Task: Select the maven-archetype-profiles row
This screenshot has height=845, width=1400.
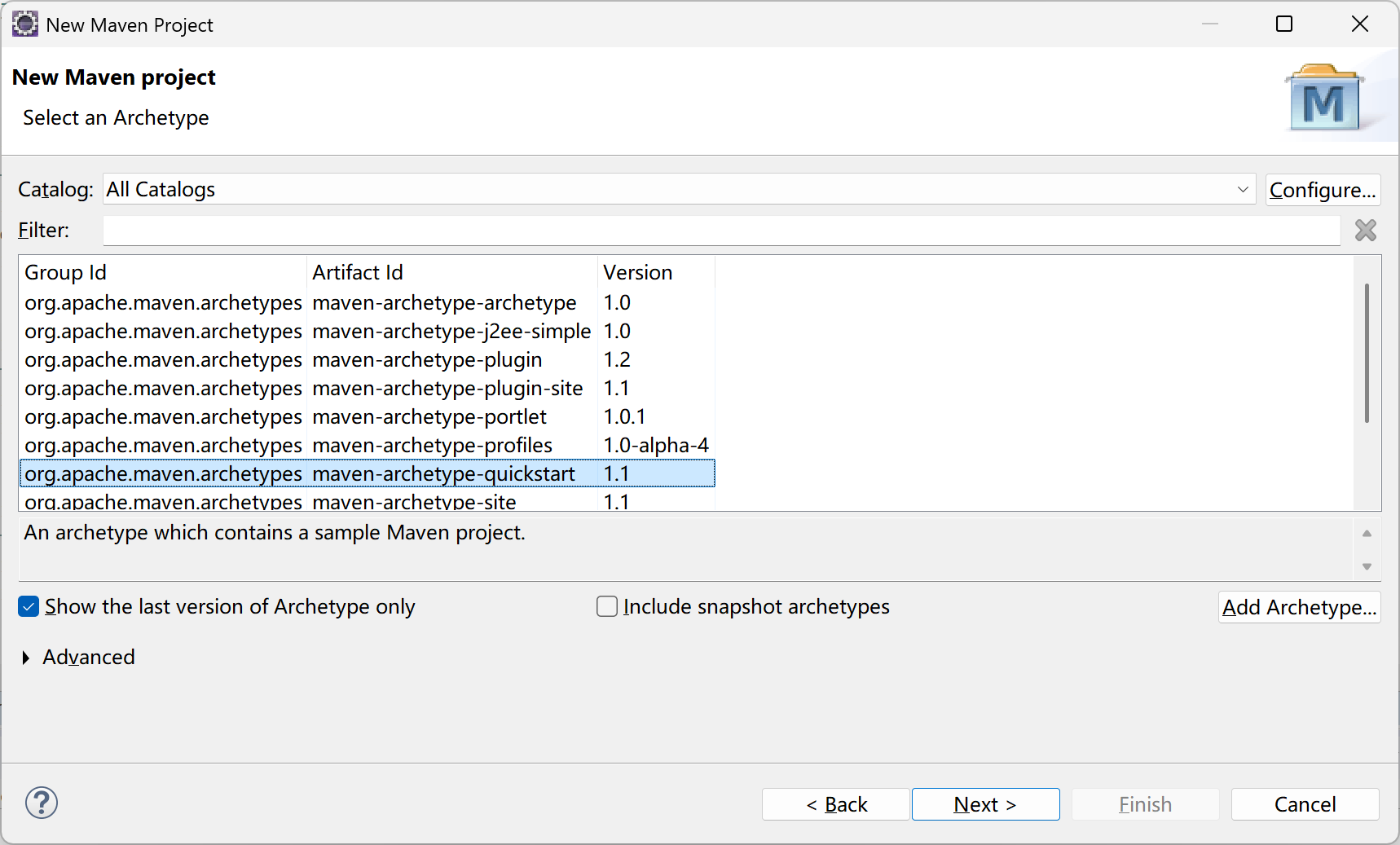Action: point(367,445)
